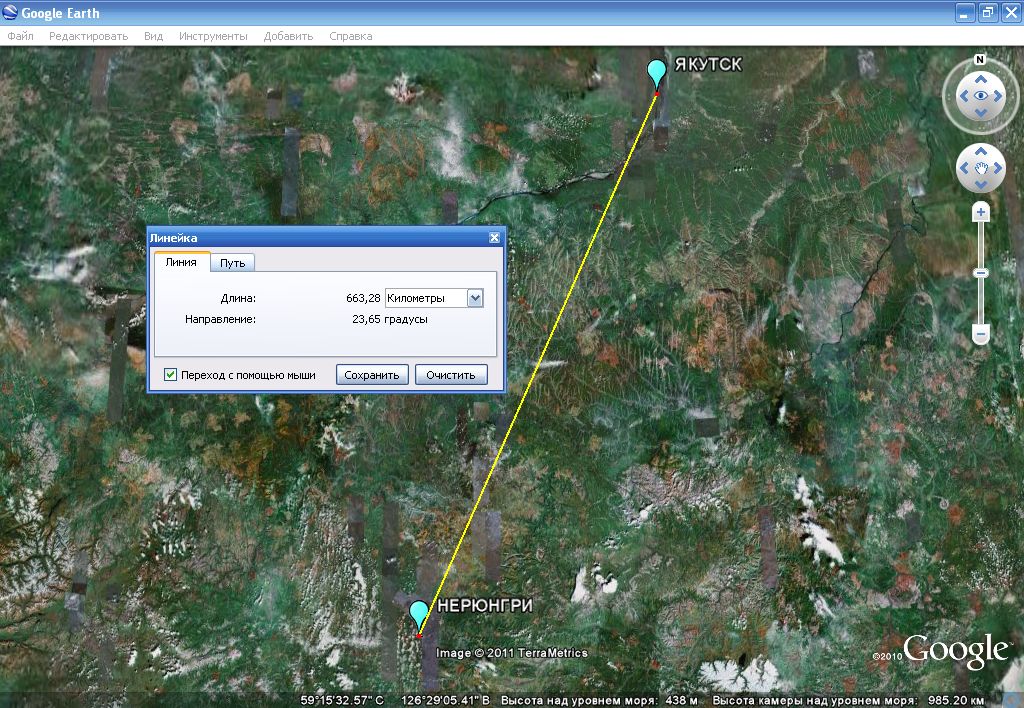Open the Справка menu
This screenshot has height=708, width=1024.
(351, 36)
